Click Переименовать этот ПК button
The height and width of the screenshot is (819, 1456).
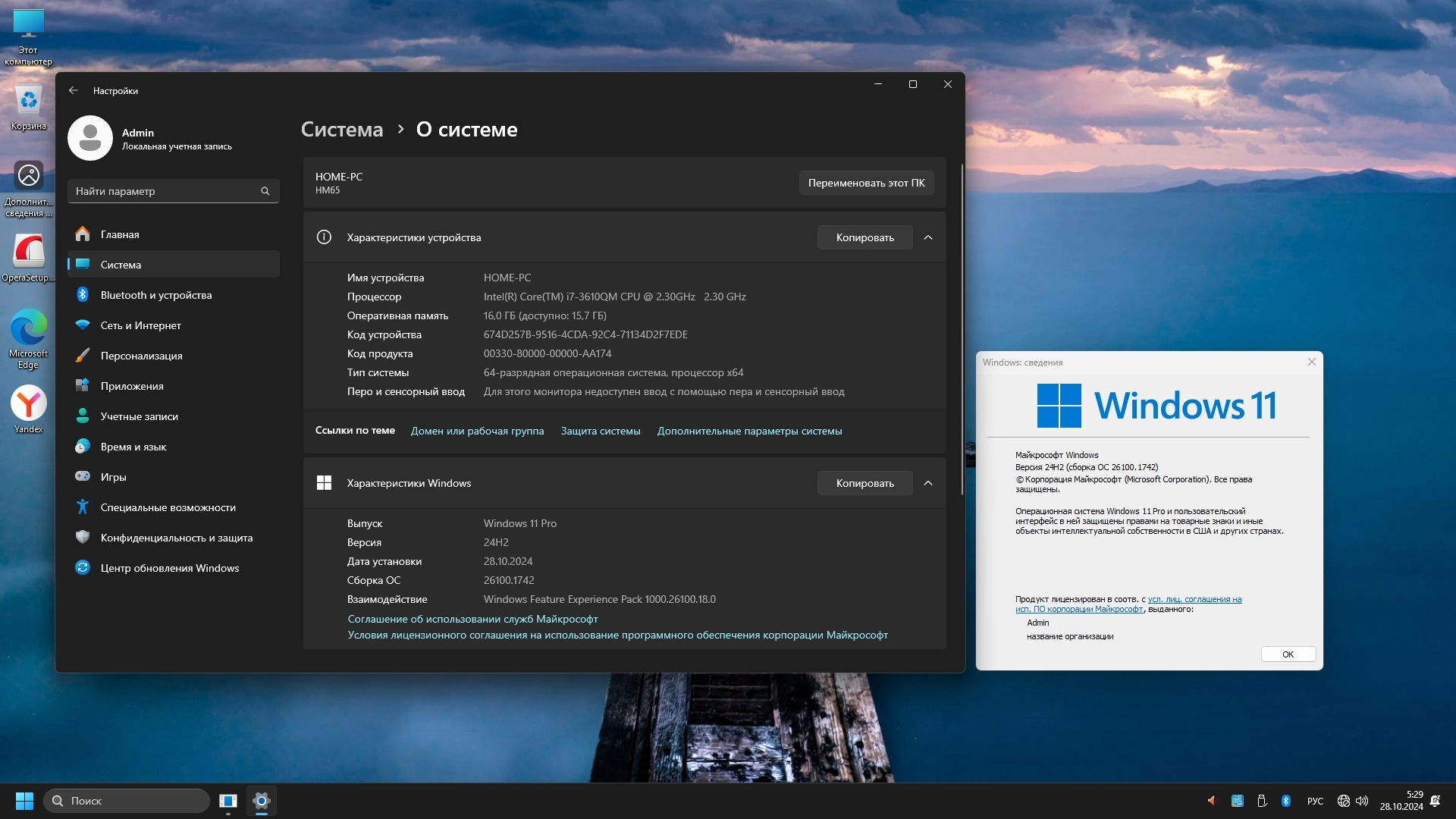(866, 183)
